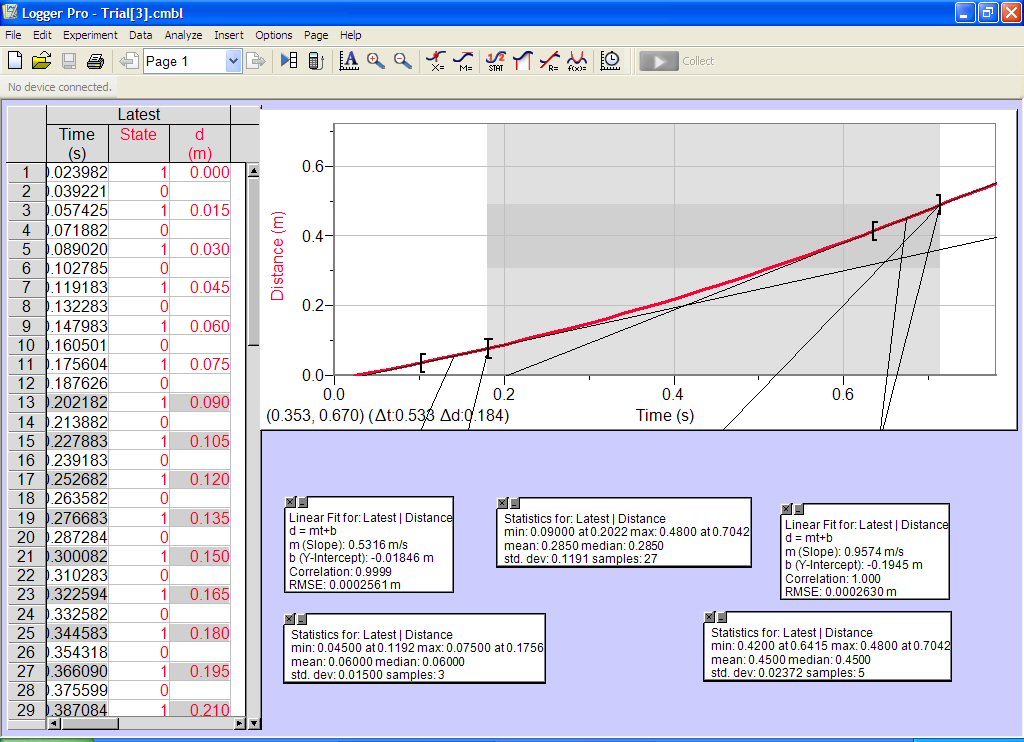1024x742 pixels.
Task: Click the New document icon
Action: click(15, 61)
